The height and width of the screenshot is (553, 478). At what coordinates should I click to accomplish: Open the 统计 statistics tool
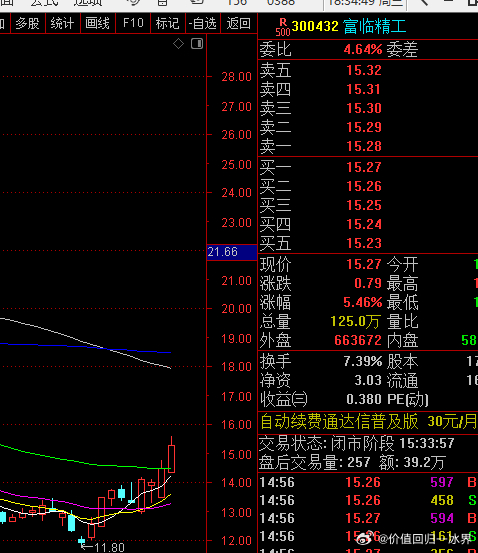62,24
